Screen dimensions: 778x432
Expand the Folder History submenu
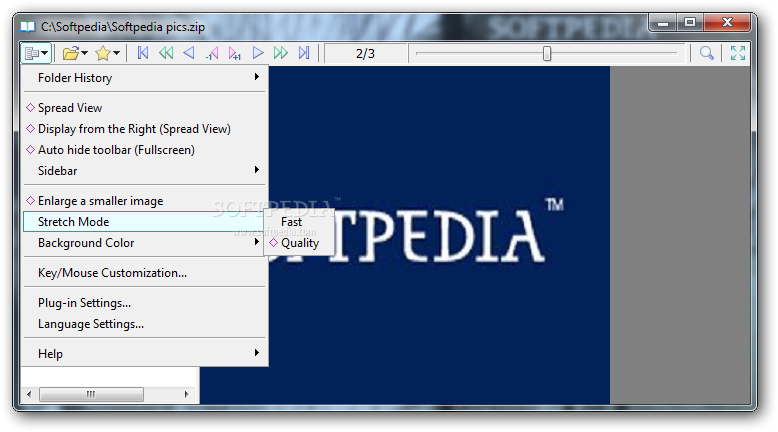[x=145, y=78]
